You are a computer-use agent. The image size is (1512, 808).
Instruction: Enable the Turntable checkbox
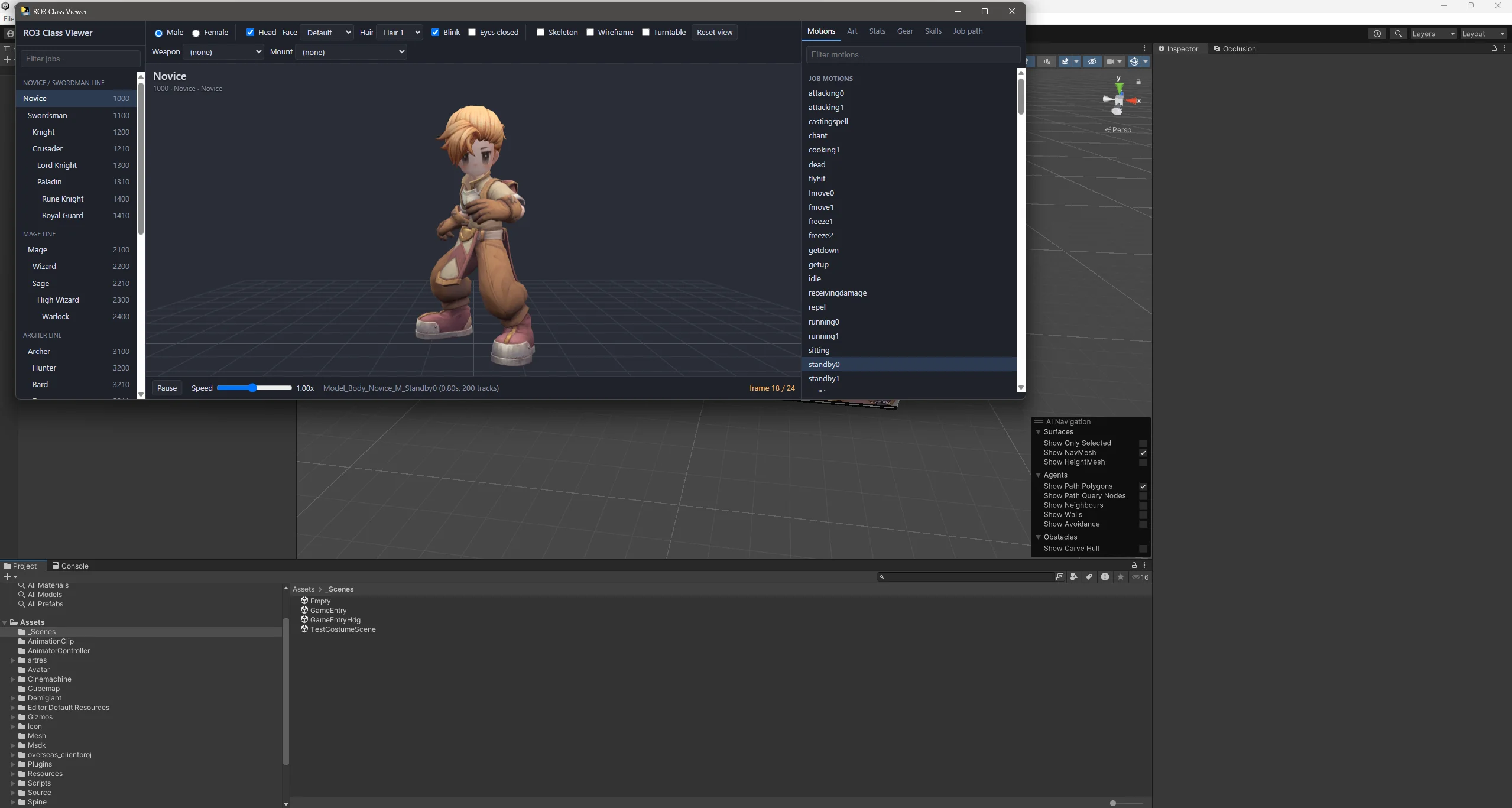click(x=645, y=33)
